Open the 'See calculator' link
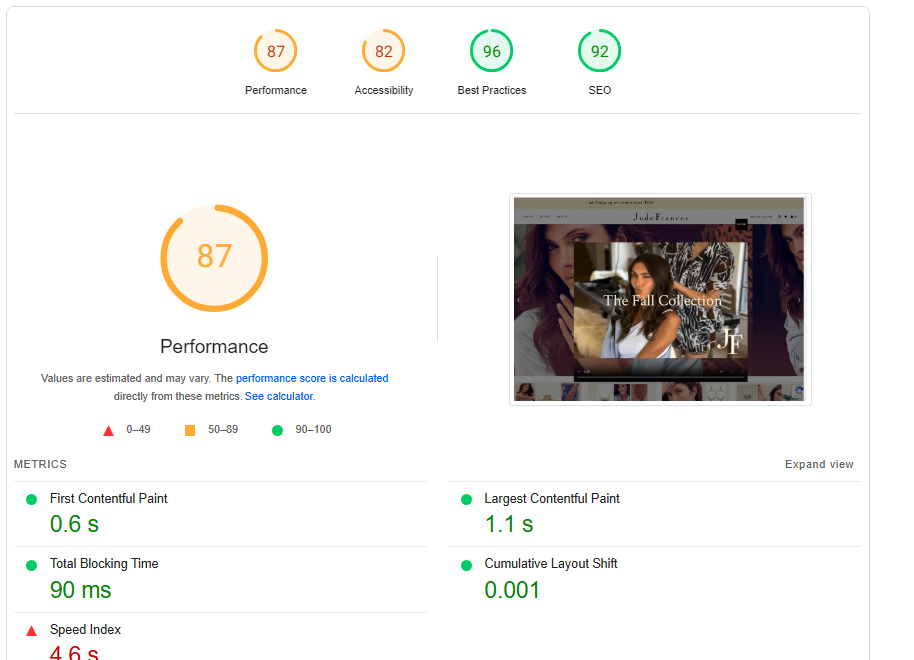 point(279,396)
